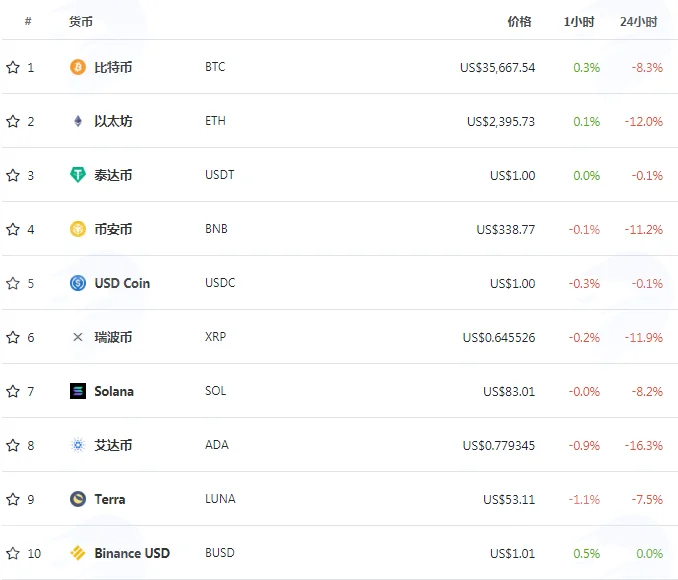Open the USD Coin name link
The height and width of the screenshot is (580, 678).
click(x=122, y=283)
